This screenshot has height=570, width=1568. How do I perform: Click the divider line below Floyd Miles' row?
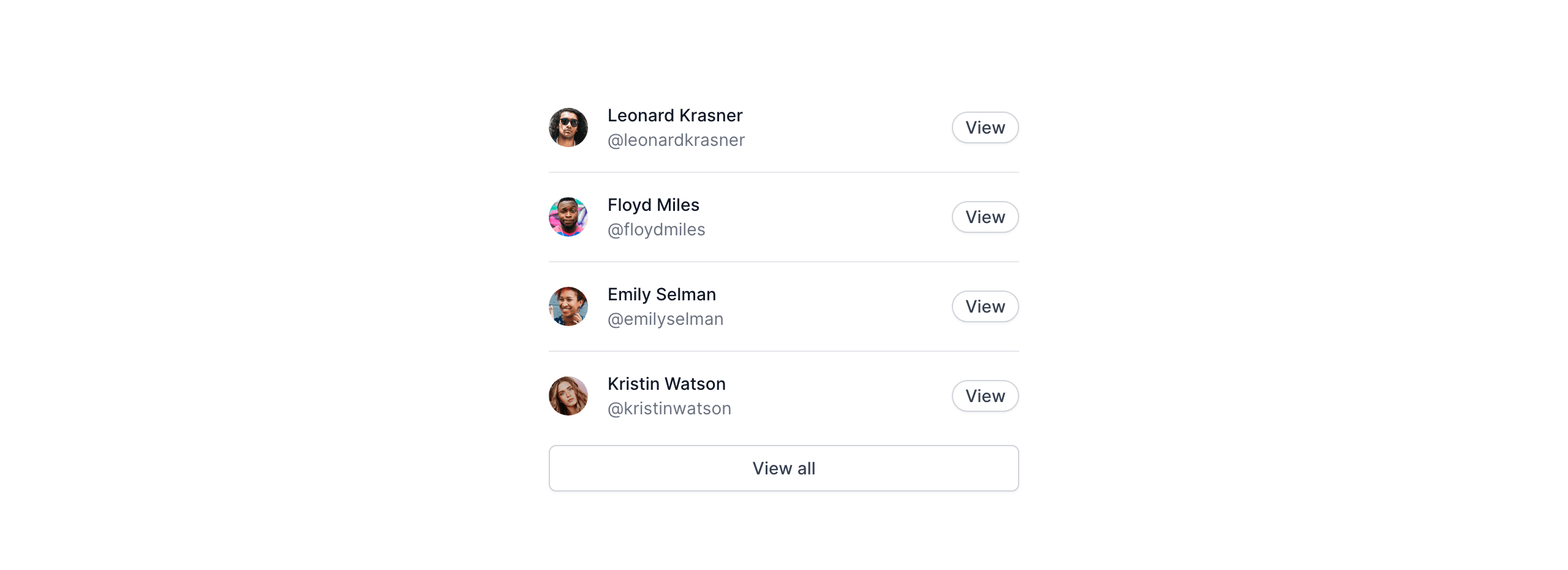coord(783,262)
